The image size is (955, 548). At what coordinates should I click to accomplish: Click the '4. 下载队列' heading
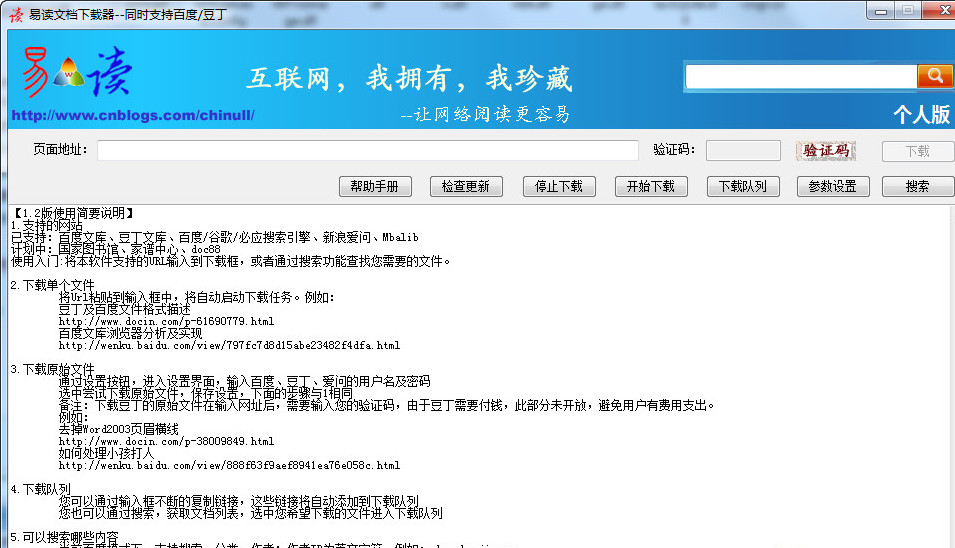41,489
